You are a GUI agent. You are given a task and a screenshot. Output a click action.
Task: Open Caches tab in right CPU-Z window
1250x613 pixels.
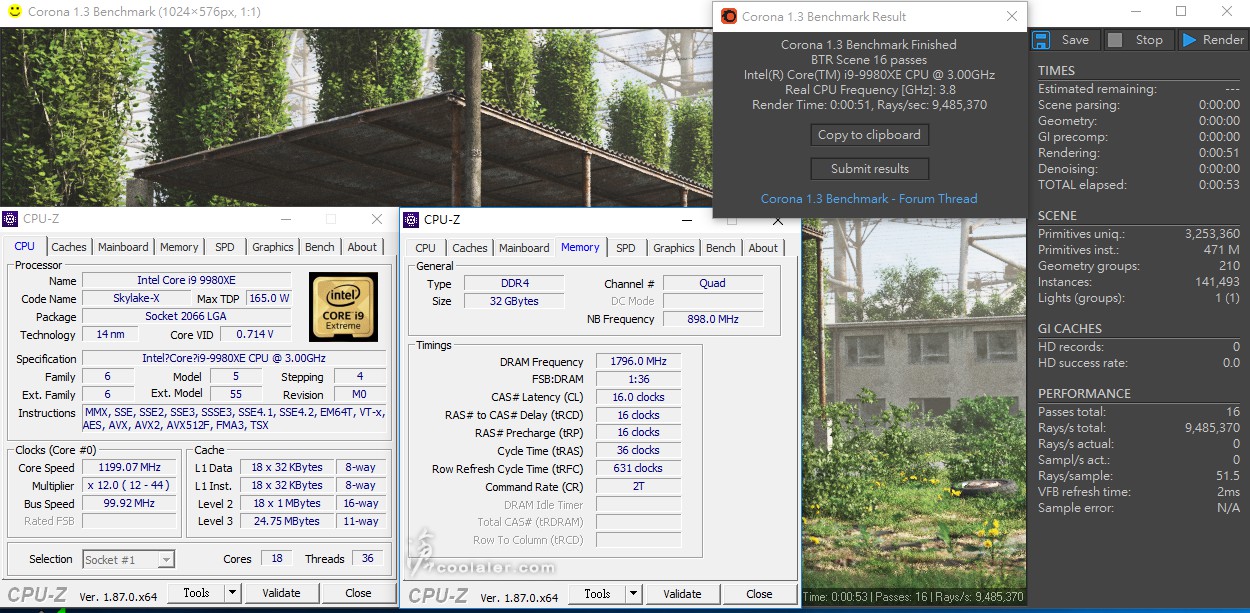click(470, 248)
